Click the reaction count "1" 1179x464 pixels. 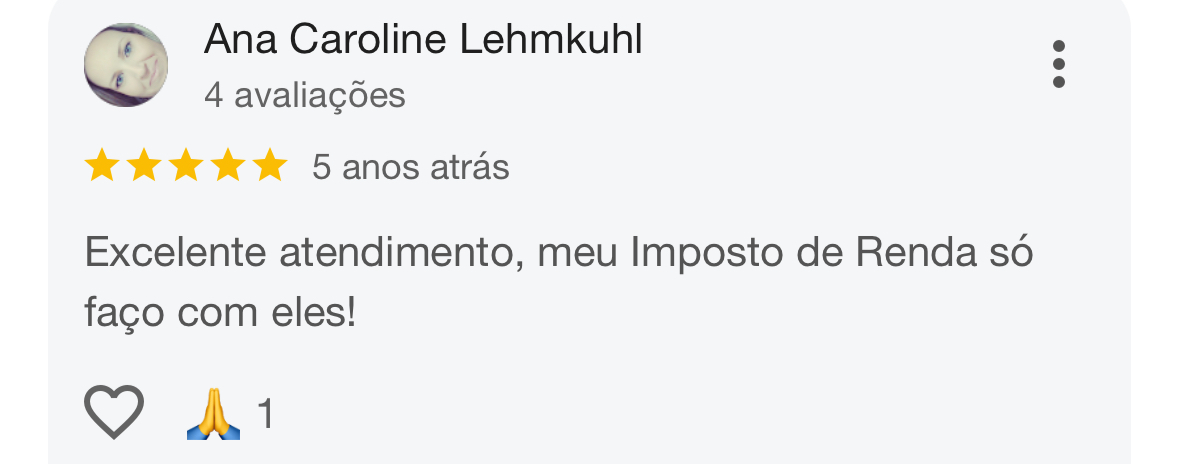[x=265, y=414]
